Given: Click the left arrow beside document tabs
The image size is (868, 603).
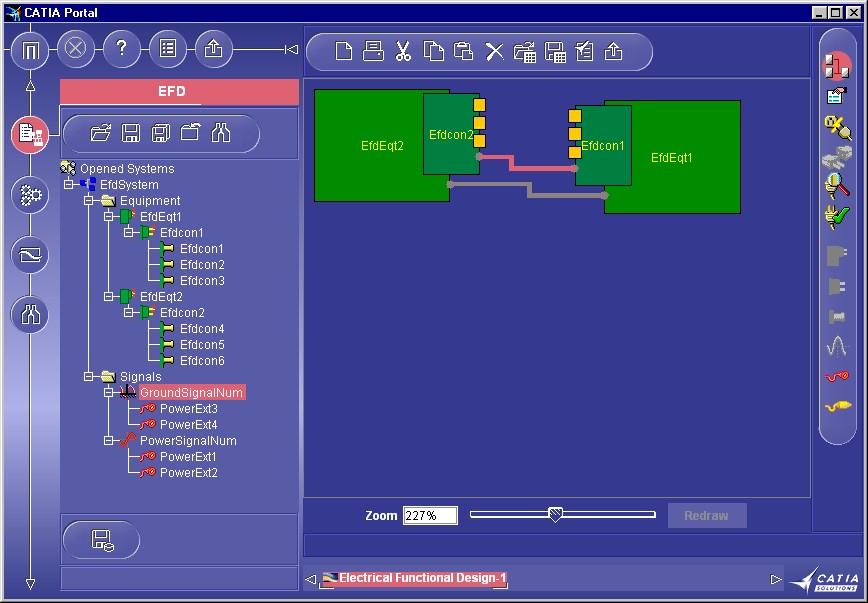Looking at the screenshot, I should pyautogui.click(x=311, y=579).
